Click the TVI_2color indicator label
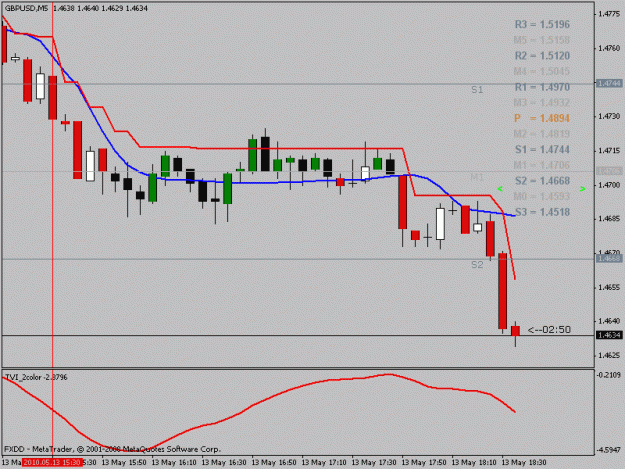 point(36,377)
